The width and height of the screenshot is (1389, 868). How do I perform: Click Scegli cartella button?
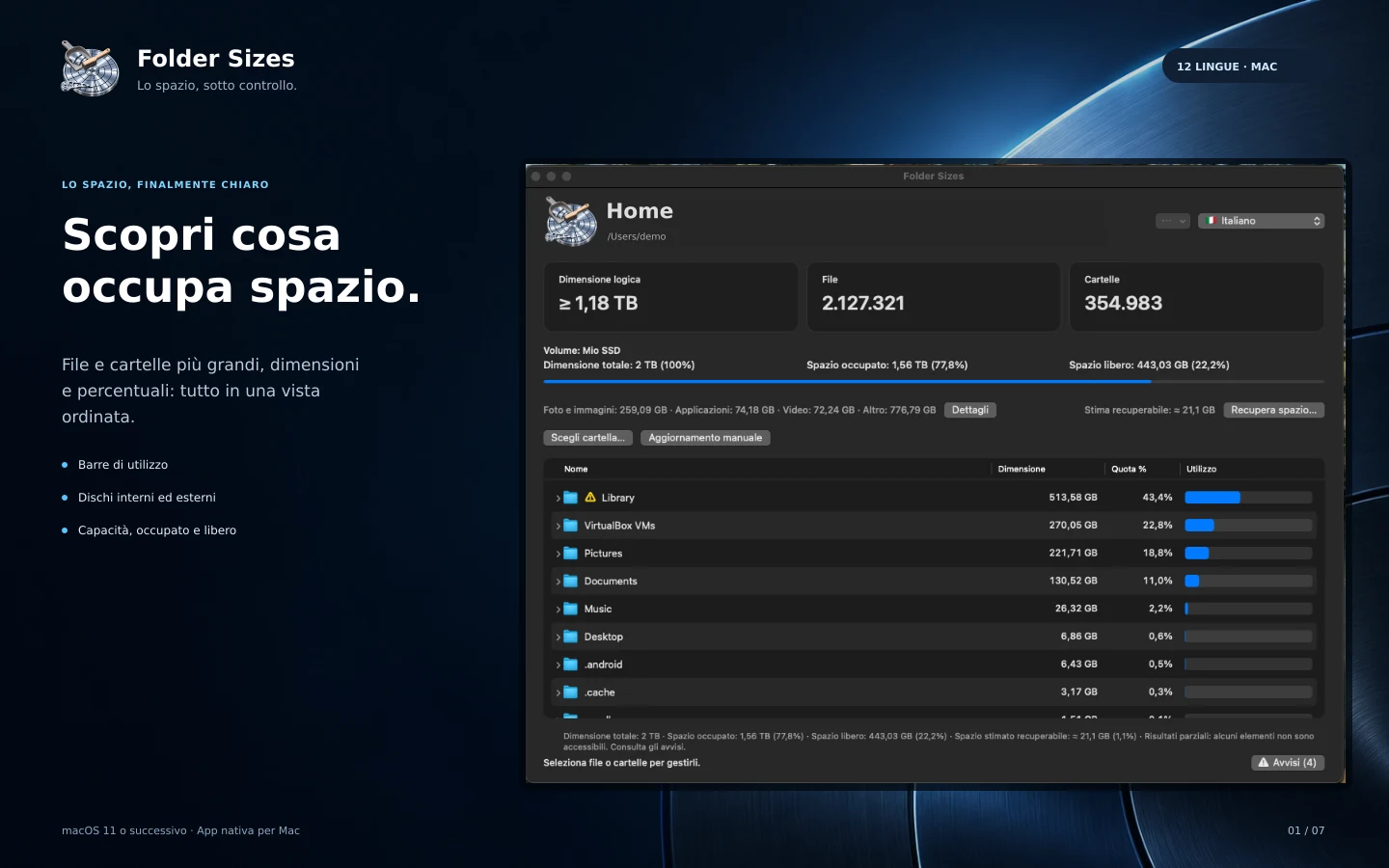pyautogui.click(x=587, y=438)
